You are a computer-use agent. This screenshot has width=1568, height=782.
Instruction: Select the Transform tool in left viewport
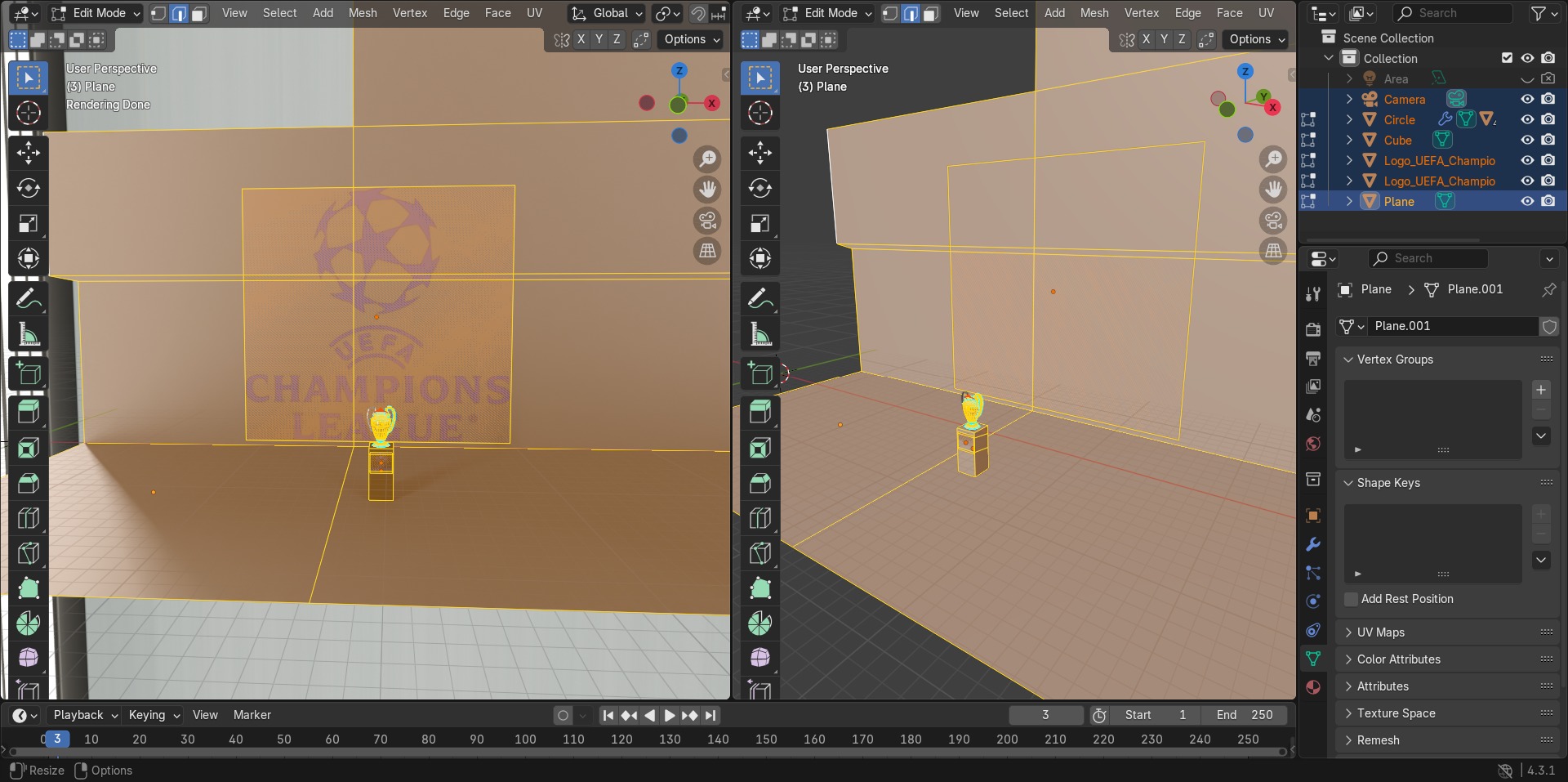tap(29, 258)
